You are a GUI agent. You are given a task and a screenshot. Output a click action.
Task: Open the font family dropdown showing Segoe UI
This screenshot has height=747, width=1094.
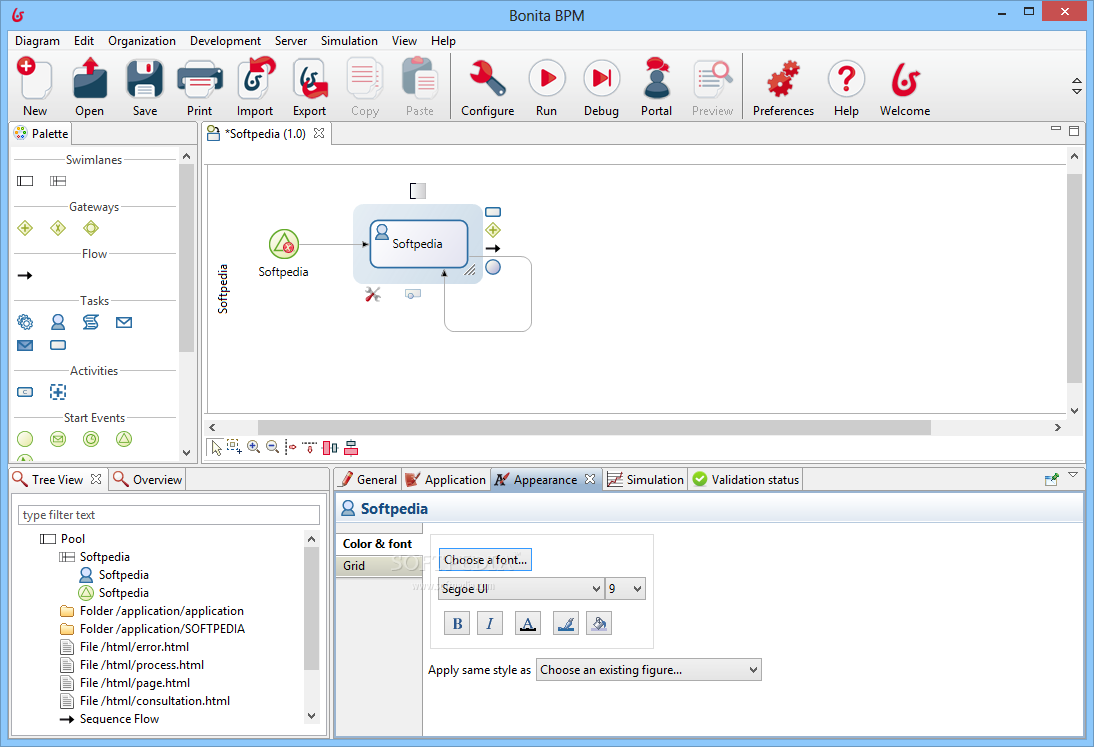tap(521, 589)
